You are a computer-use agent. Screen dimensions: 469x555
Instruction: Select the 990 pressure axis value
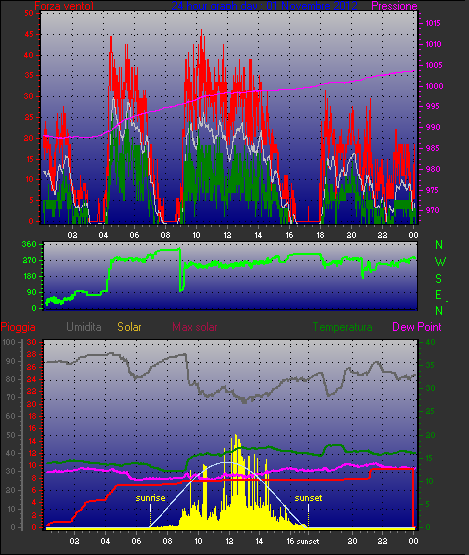pos(432,127)
